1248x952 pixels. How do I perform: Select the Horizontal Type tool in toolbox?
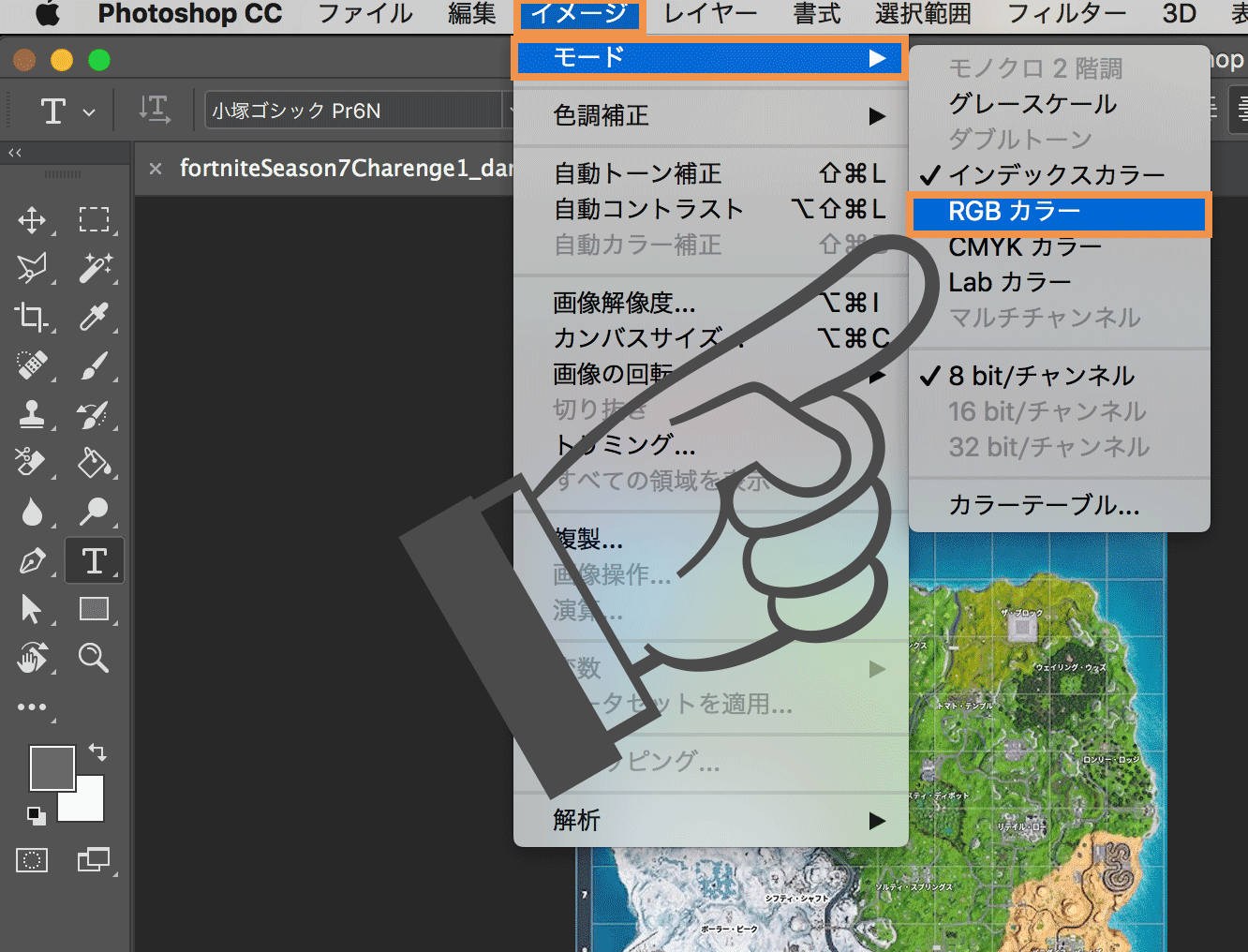pyautogui.click(x=94, y=560)
